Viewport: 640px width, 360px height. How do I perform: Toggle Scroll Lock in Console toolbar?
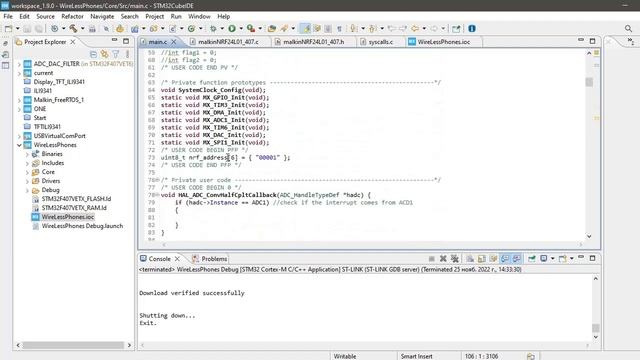(x=482, y=259)
